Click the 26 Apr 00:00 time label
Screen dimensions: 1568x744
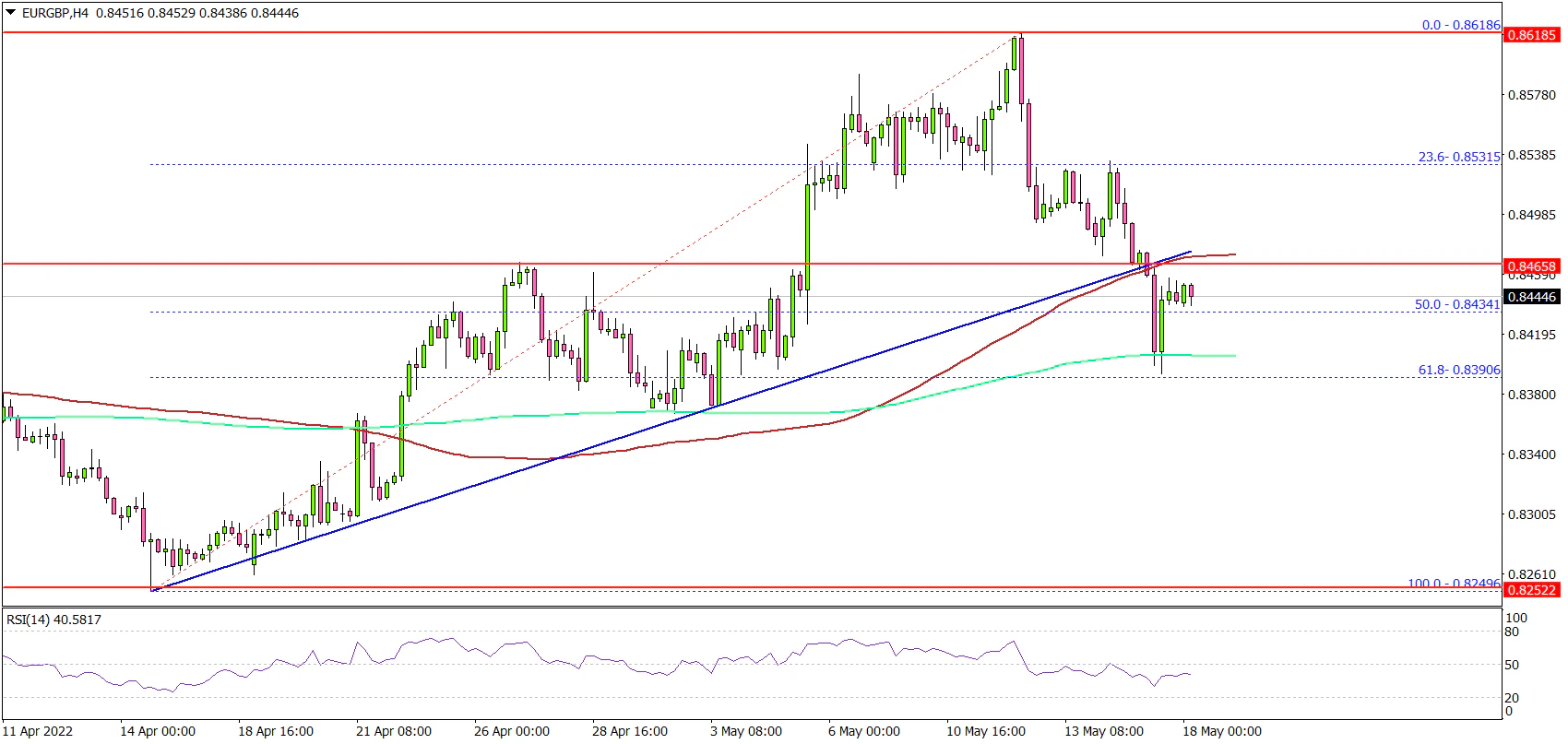coord(511,731)
